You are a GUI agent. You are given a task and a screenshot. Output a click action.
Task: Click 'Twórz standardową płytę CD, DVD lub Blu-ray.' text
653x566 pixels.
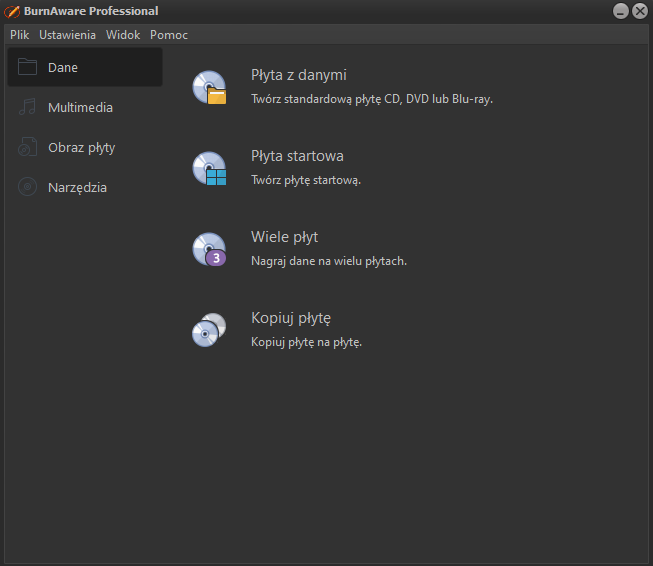372,99
